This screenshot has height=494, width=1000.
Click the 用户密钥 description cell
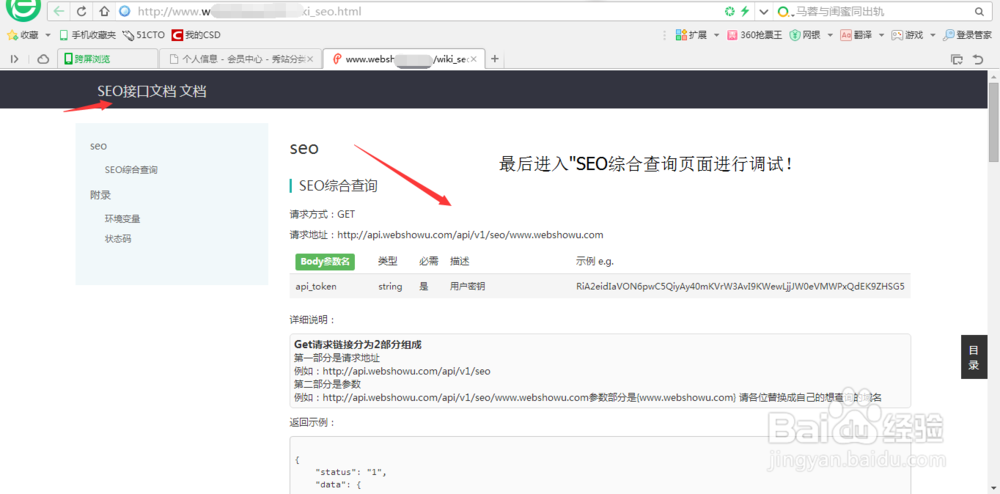pos(467,287)
